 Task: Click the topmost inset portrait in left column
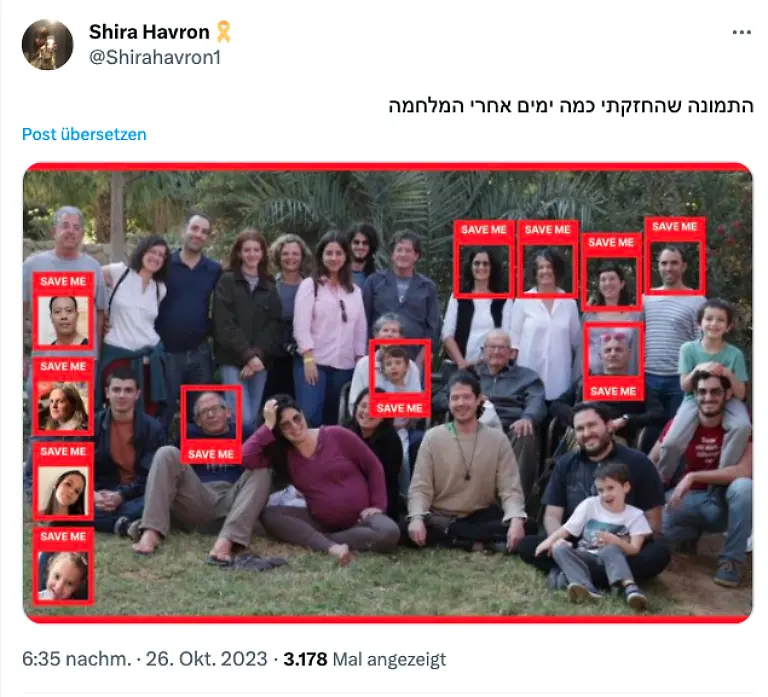[63, 320]
